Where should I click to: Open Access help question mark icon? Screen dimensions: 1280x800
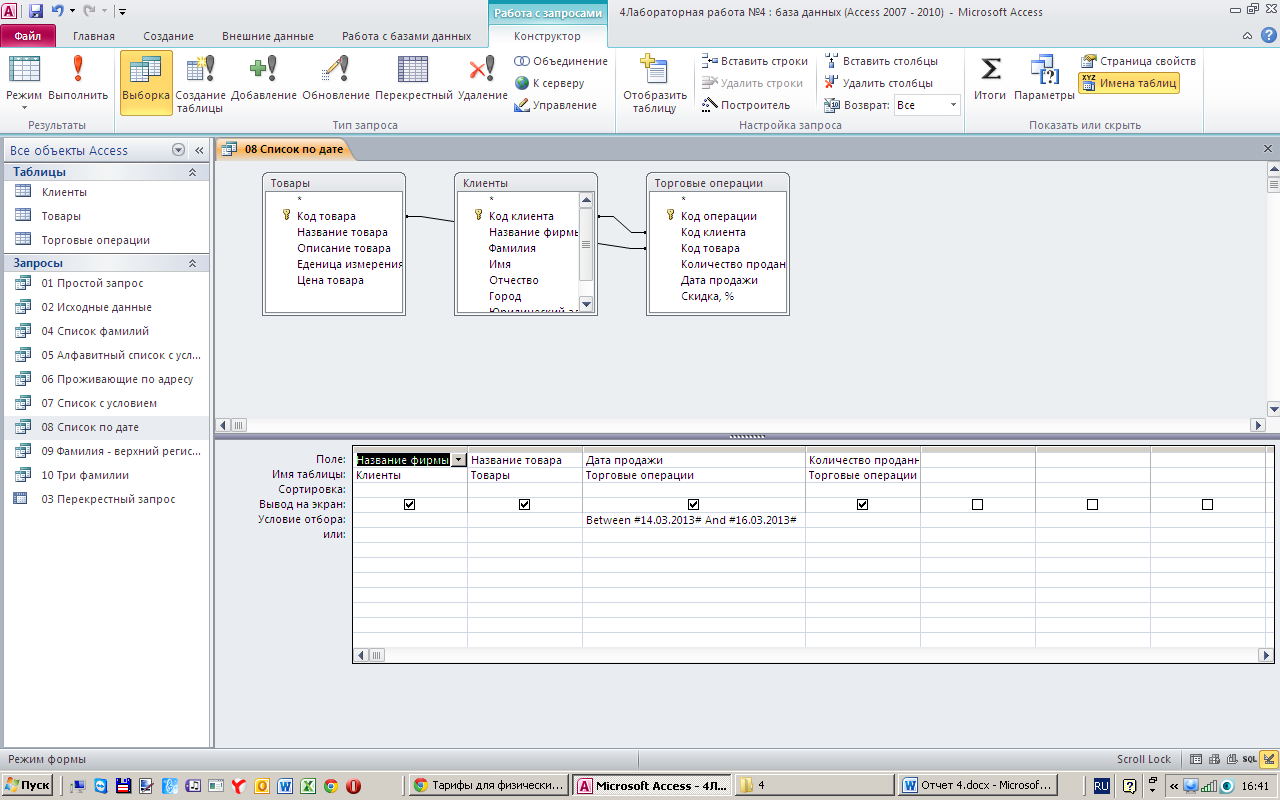pyautogui.click(x=1268, y=36)
